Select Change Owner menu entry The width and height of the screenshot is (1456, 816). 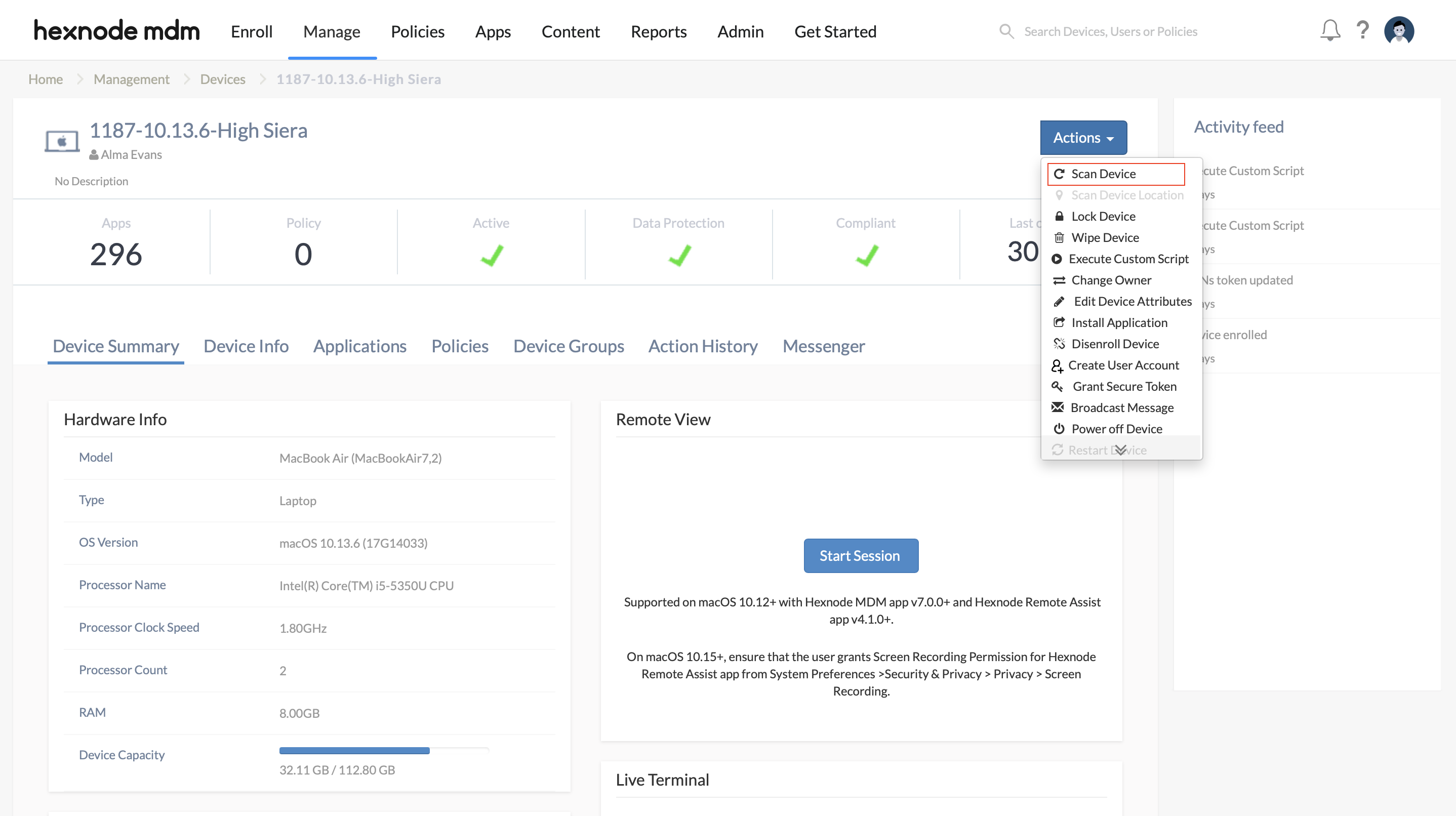(1111, 280)
